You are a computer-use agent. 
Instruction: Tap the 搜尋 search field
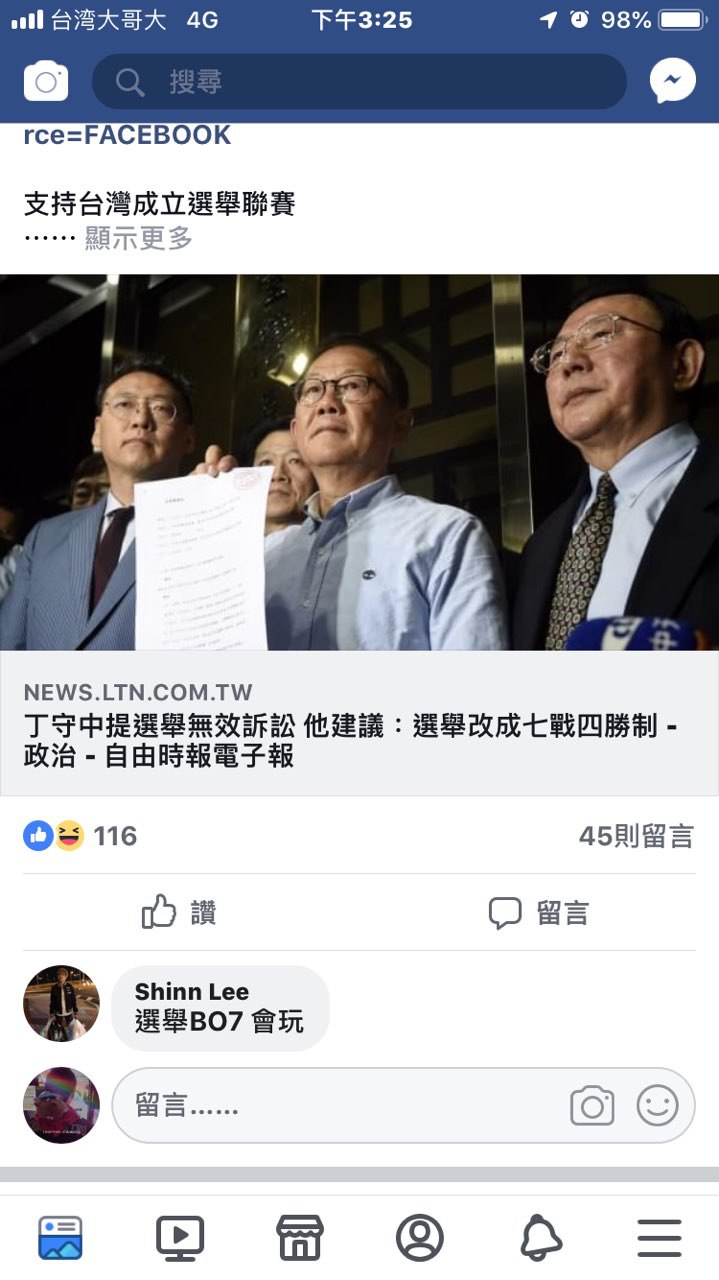(359, 81)
